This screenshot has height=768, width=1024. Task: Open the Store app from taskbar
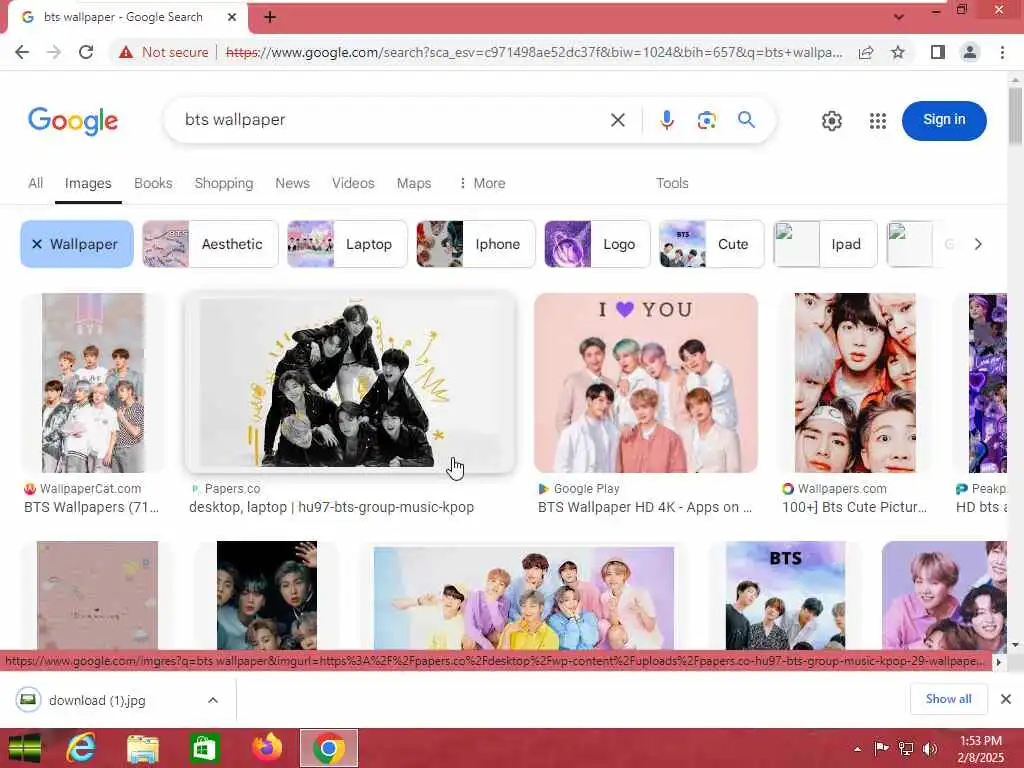(204, 748)
